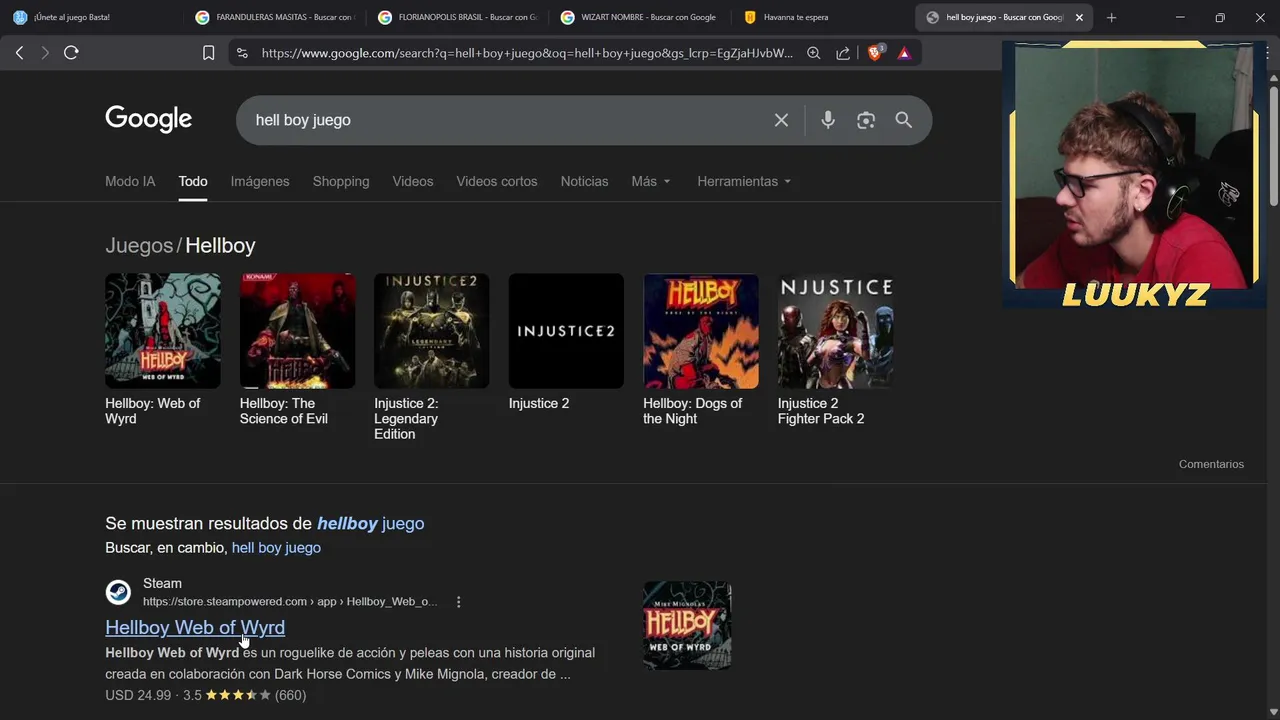Viewport: 1280px width, 720px height.
Task: Switch to the FLORIANOPOLIS BRASIL tab
Action: click(x=456, y=17)
